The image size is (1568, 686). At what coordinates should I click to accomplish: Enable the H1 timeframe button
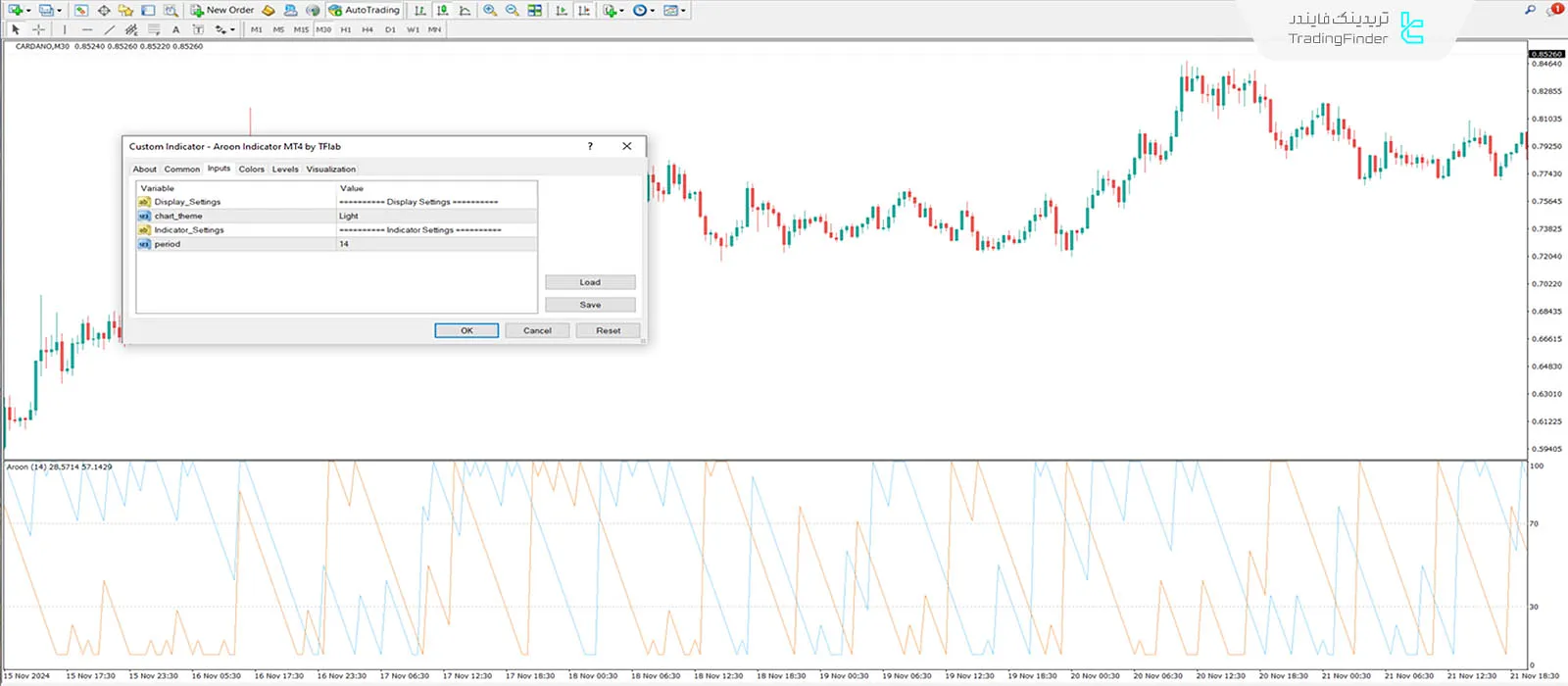click(x=346, y=29)
